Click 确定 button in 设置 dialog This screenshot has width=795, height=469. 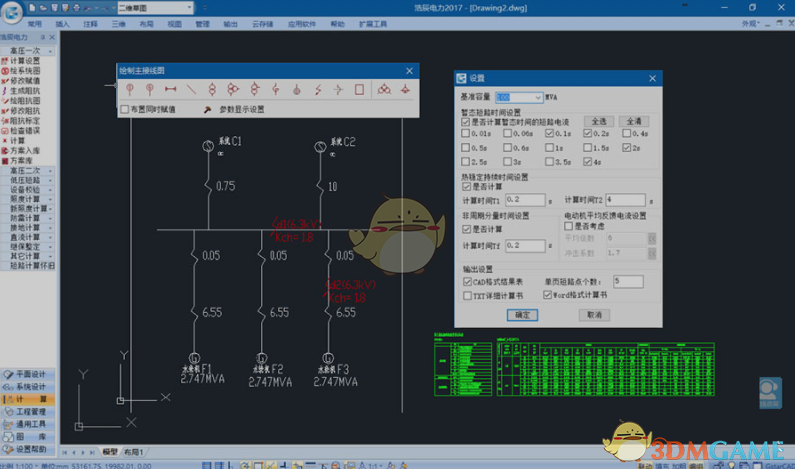[522, 315]
